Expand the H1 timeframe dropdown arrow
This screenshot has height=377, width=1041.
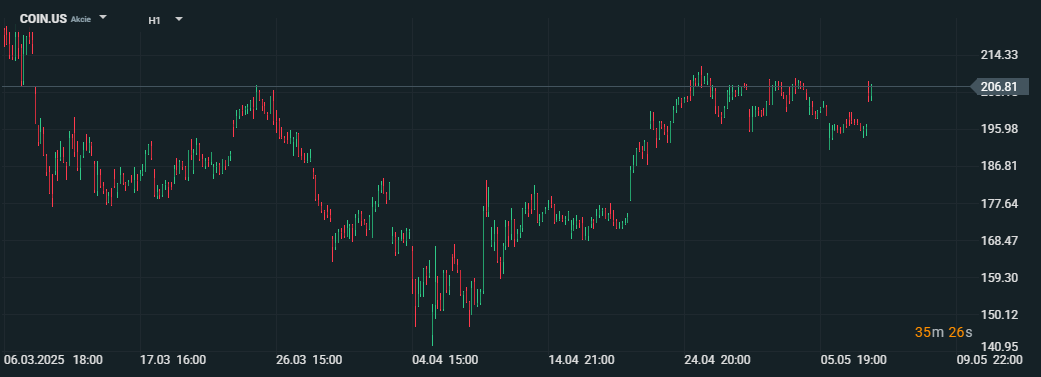(179, 19)
